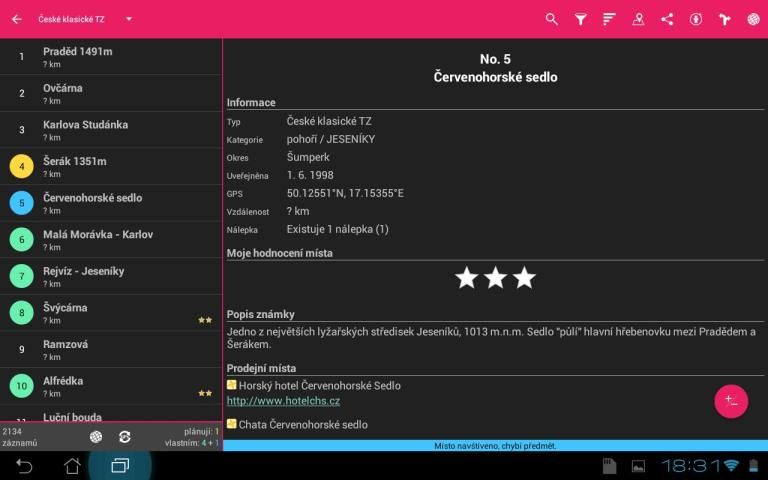
Task: Tap the circled person icon in toolbar
Action: 696,19
